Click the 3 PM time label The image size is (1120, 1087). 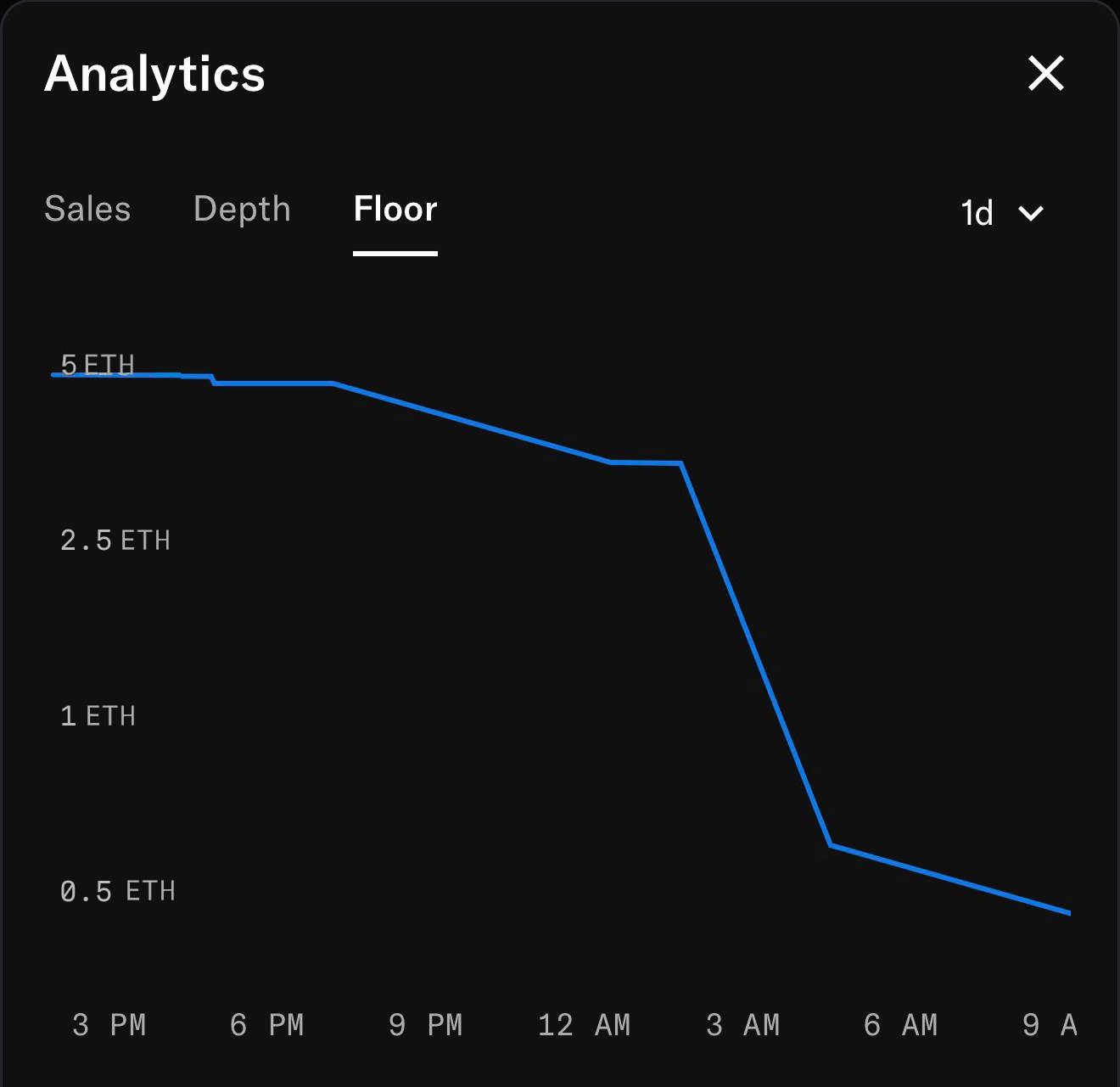[109, 1025]
